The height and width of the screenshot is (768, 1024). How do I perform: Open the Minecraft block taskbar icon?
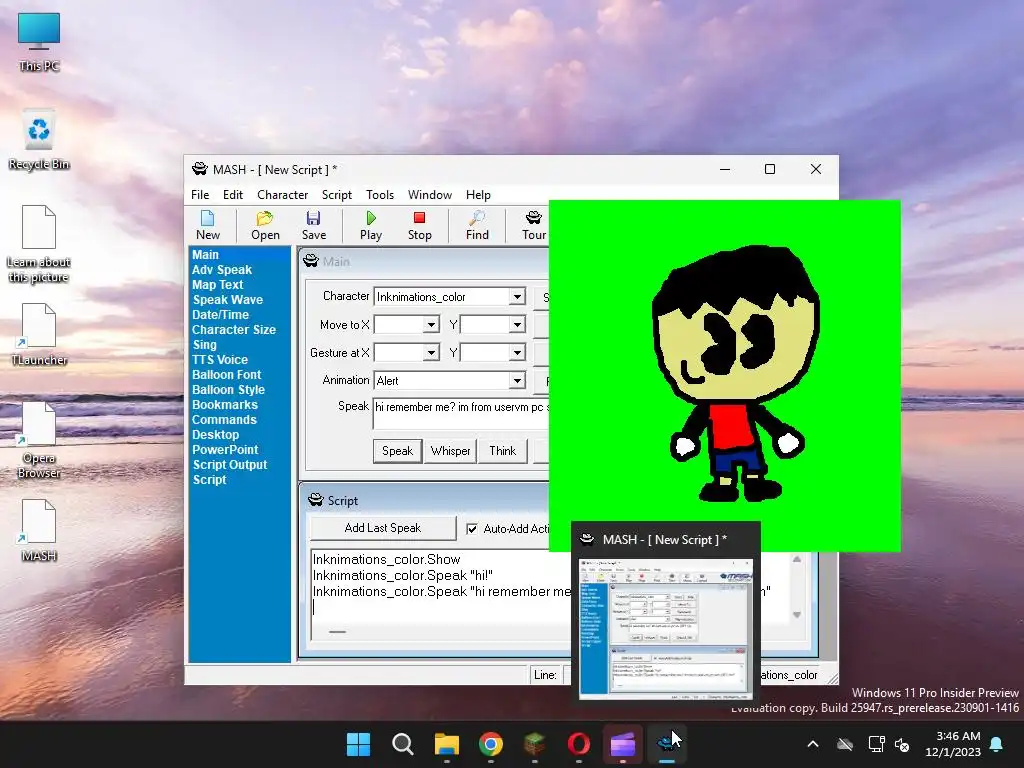pyautogui.click(x=535, y=744)
